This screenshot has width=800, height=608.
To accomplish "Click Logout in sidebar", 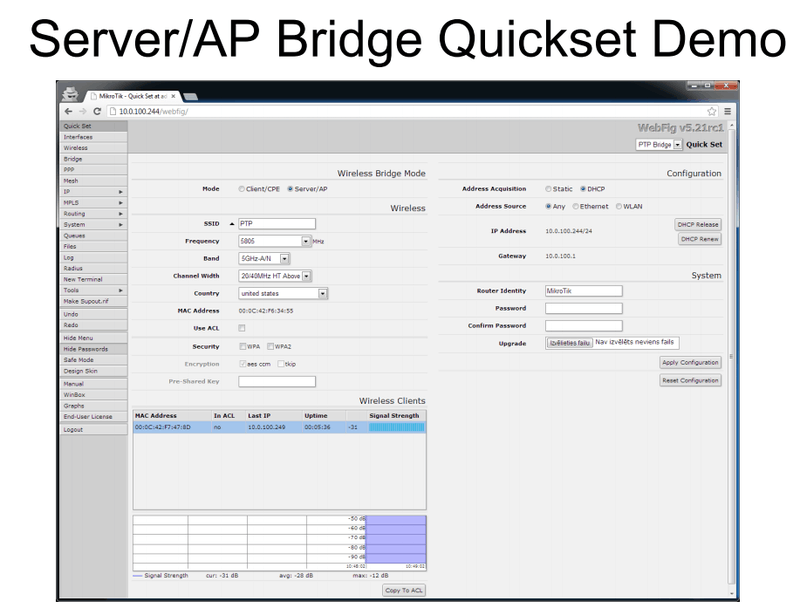I will click(93, 430).
